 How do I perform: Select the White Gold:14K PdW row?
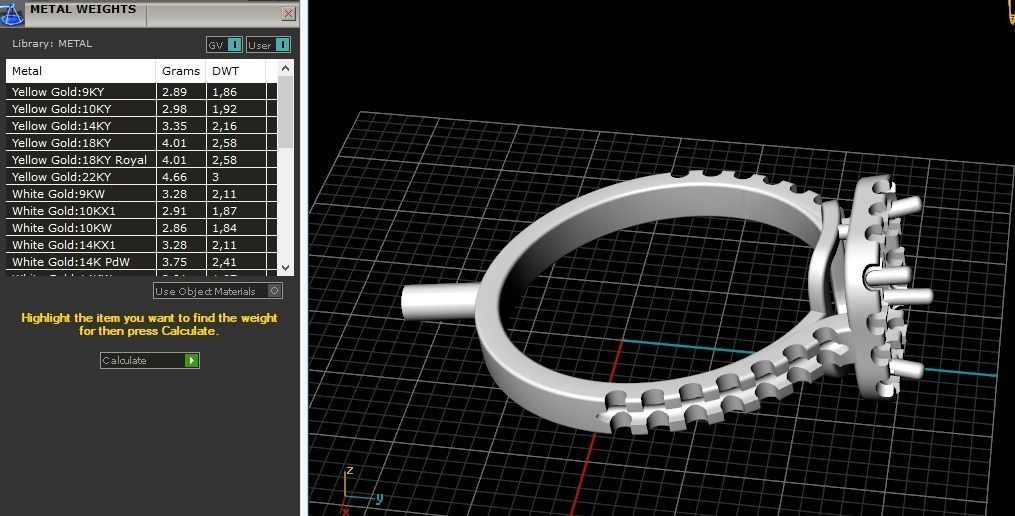point(142,262)
